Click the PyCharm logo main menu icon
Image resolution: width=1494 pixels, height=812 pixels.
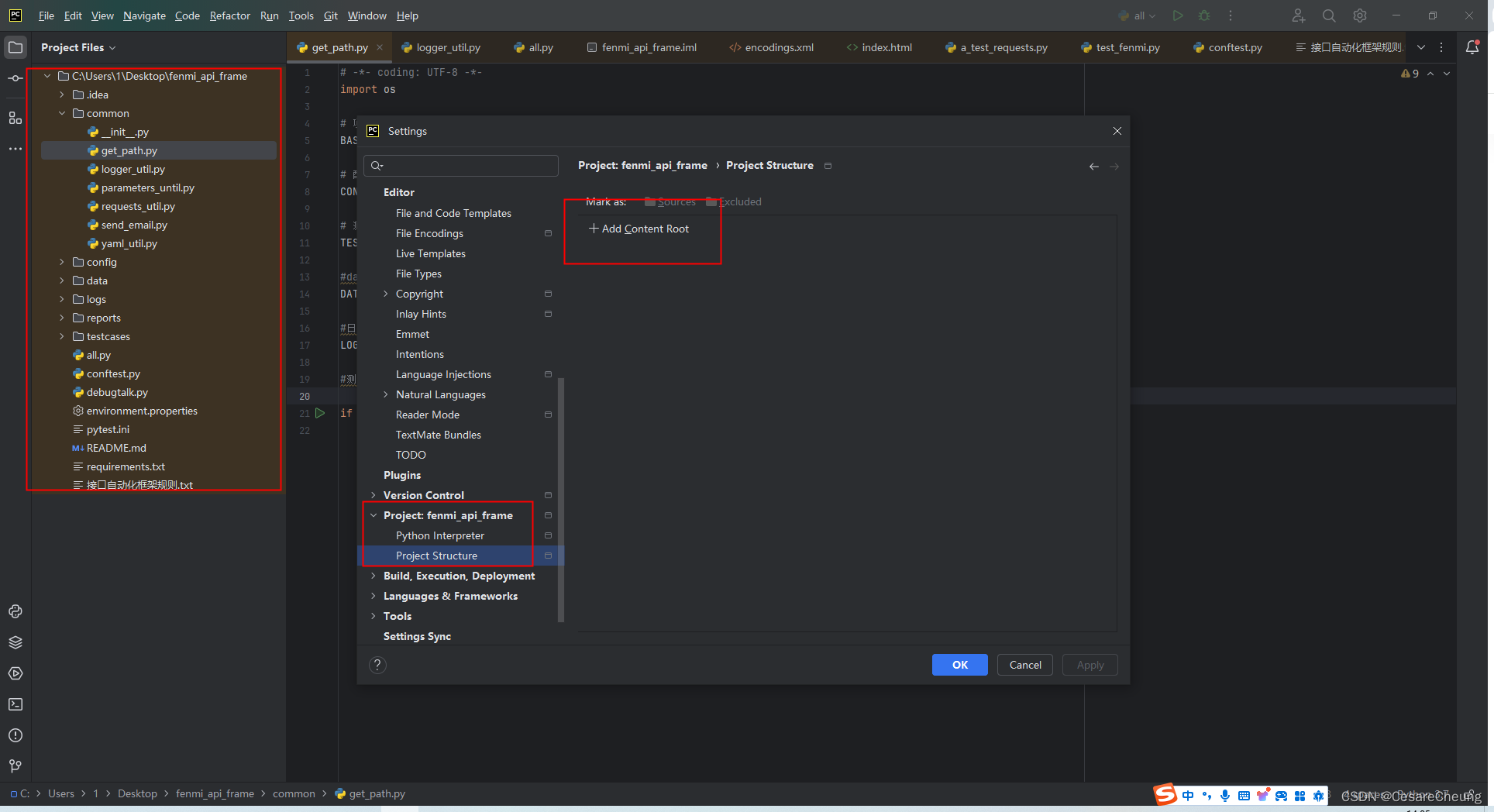click(x=15, y=15)
